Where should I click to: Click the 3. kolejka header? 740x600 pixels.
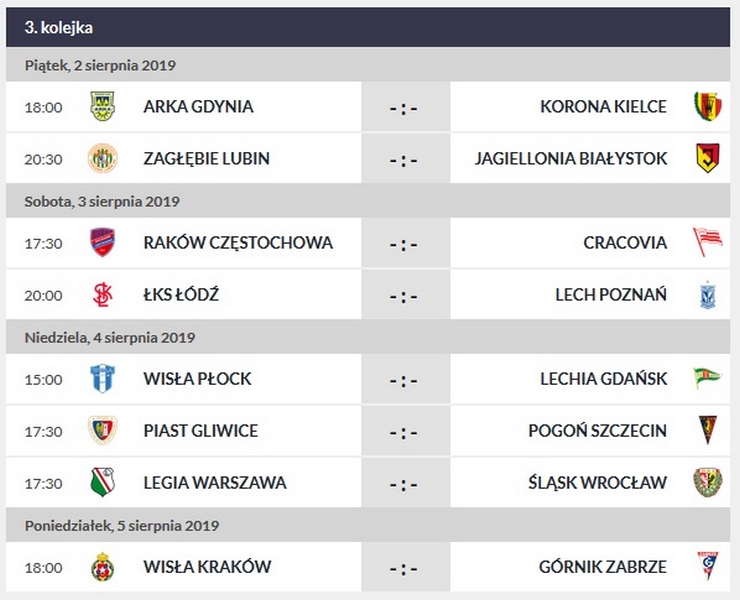pyautogui.click(x=59, y=27)
